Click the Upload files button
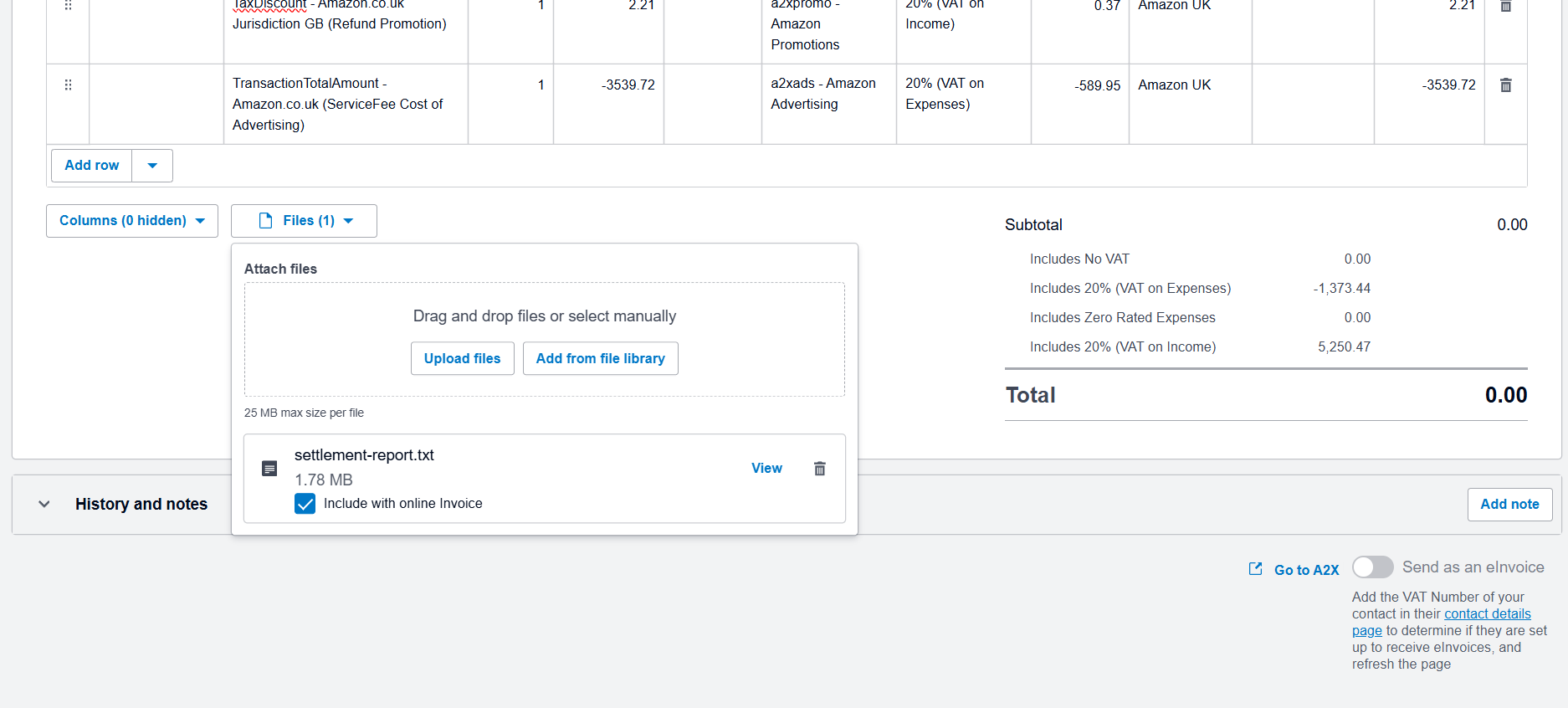 click(462, 358)
